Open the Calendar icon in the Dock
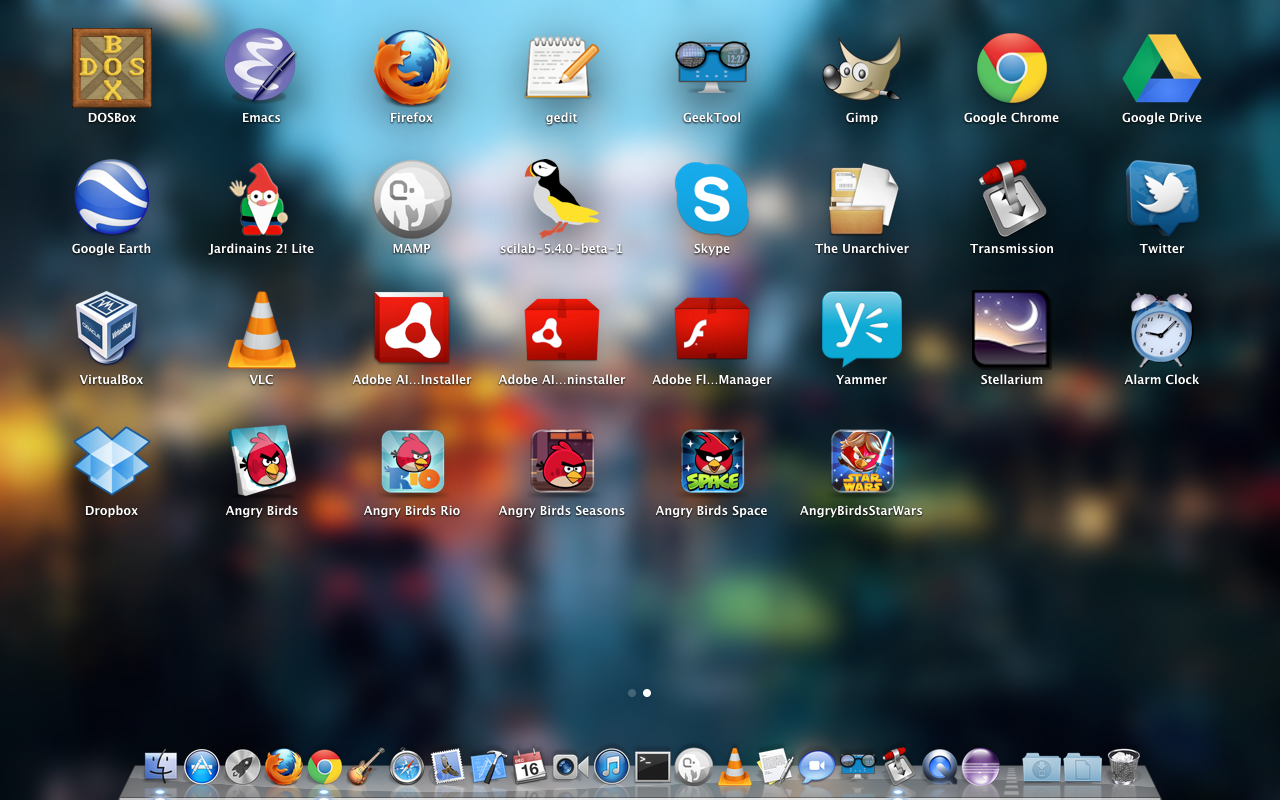This screenshot has height=800, width=1280. pyautogui.click(x=529, y=767)
